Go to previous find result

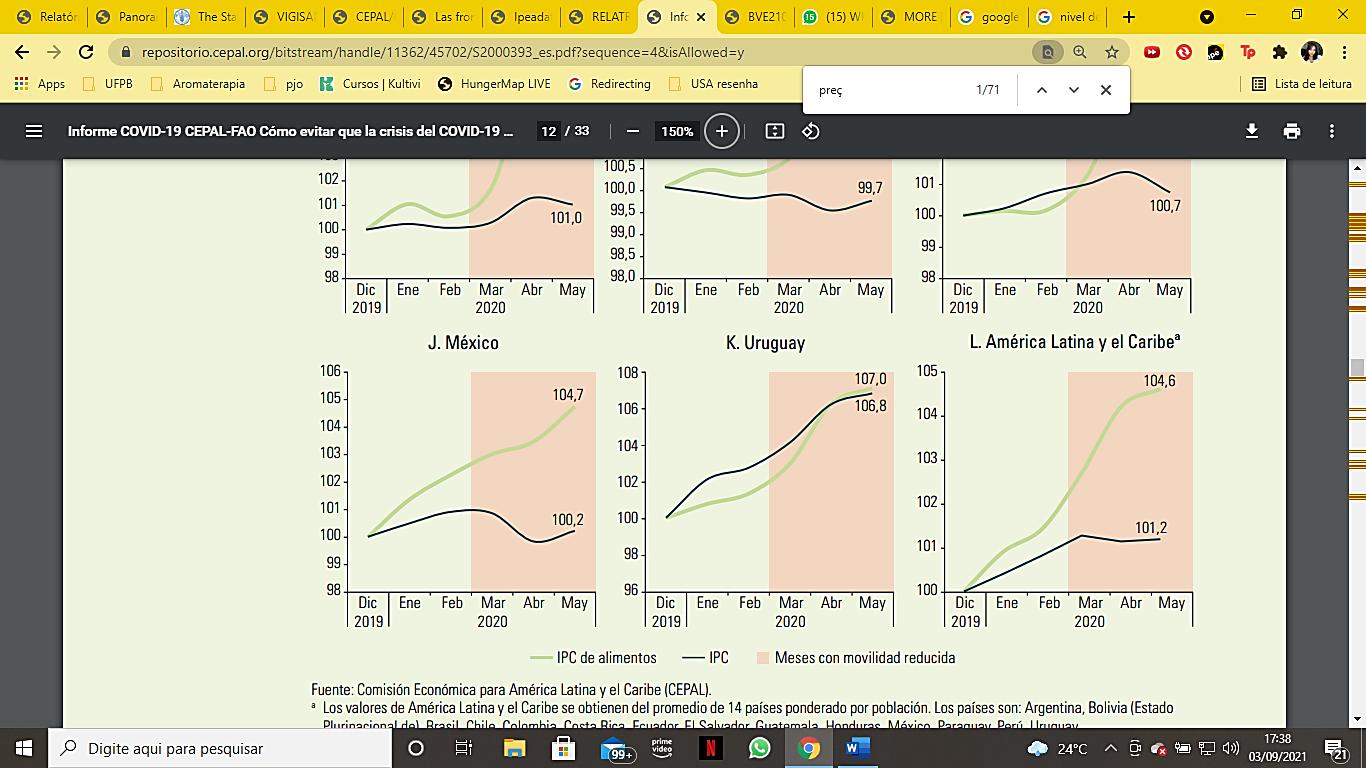pos(1042,90)
